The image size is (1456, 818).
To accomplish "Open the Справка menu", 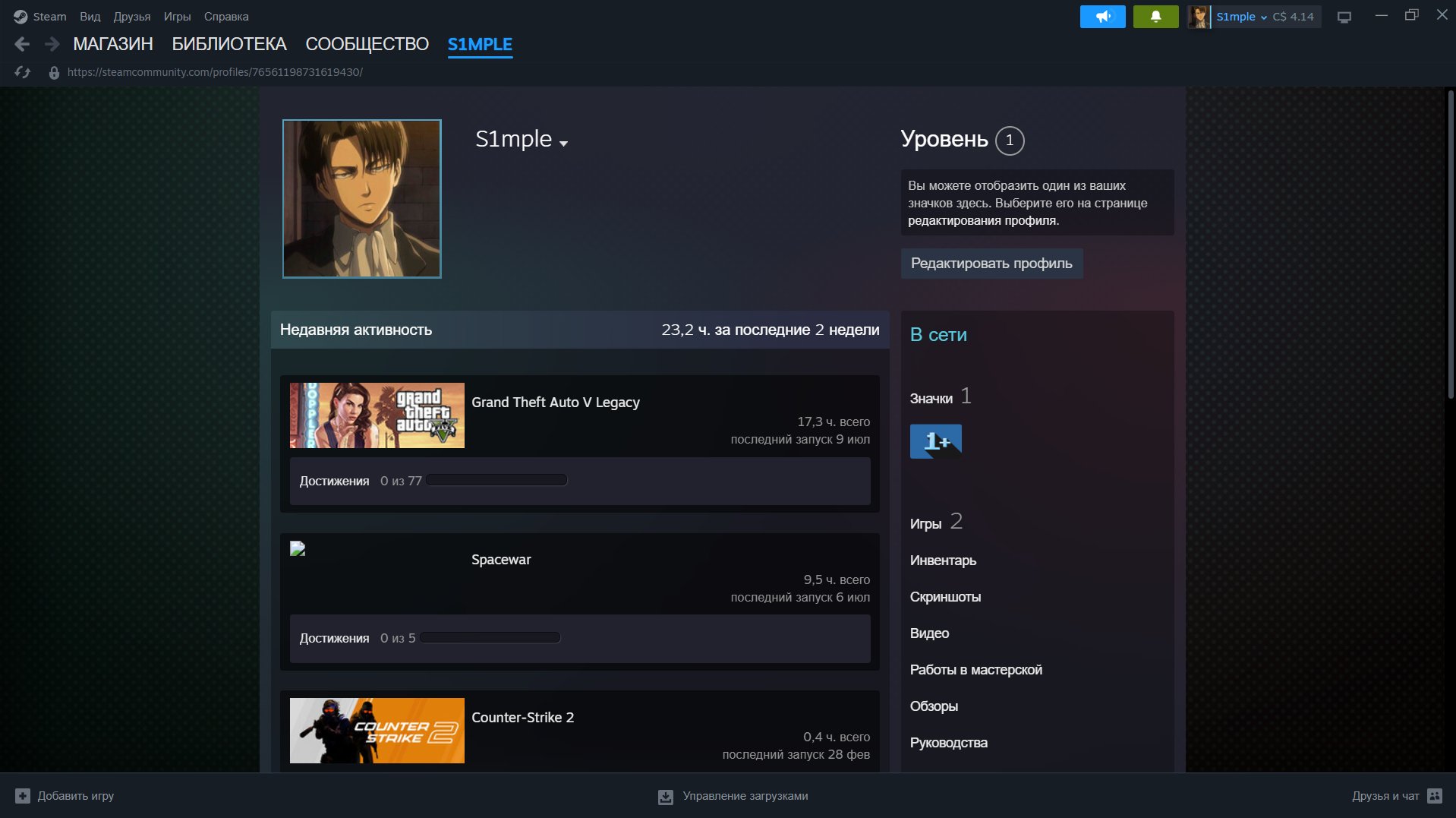I will [226, 17].
